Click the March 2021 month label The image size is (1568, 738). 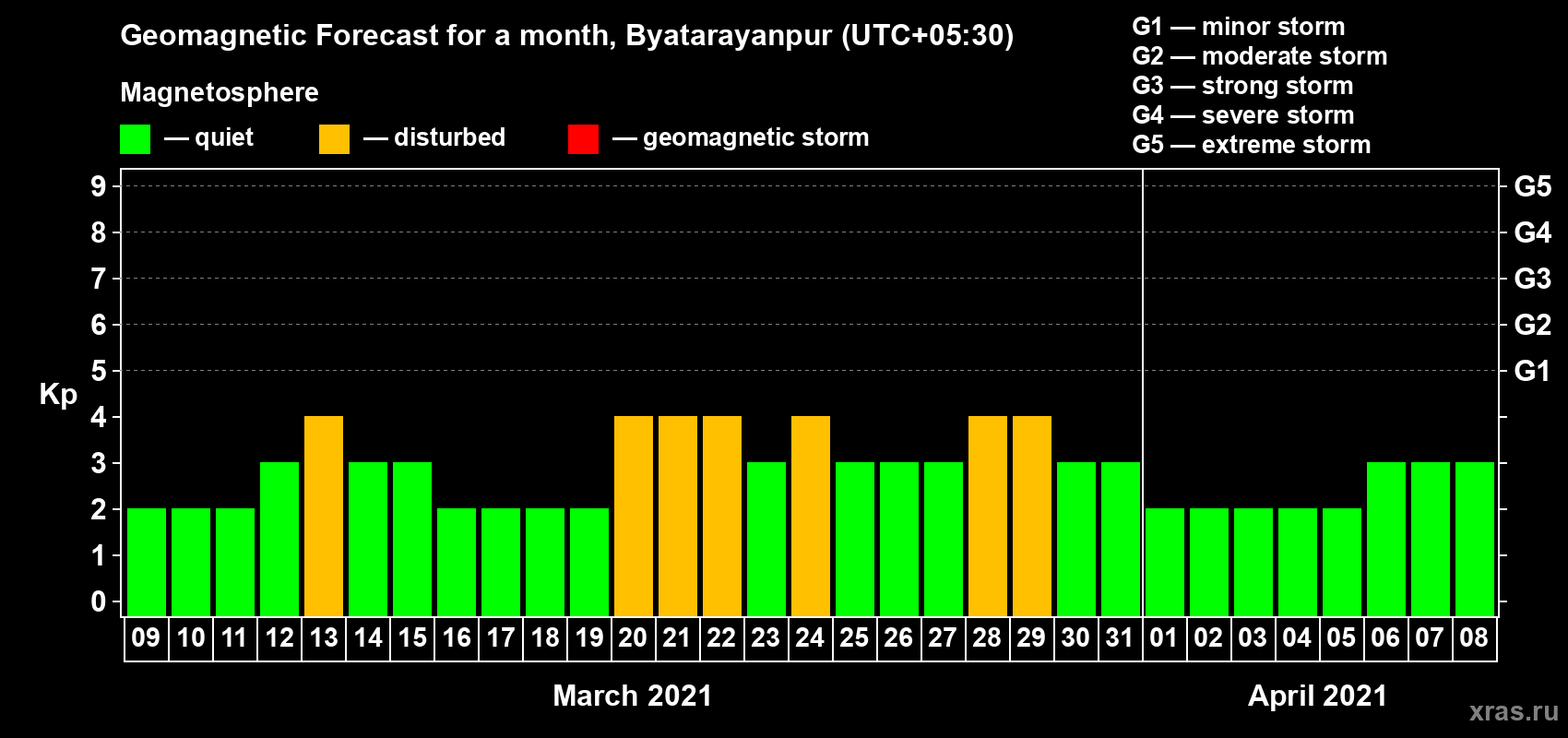[x=633, y=696]
